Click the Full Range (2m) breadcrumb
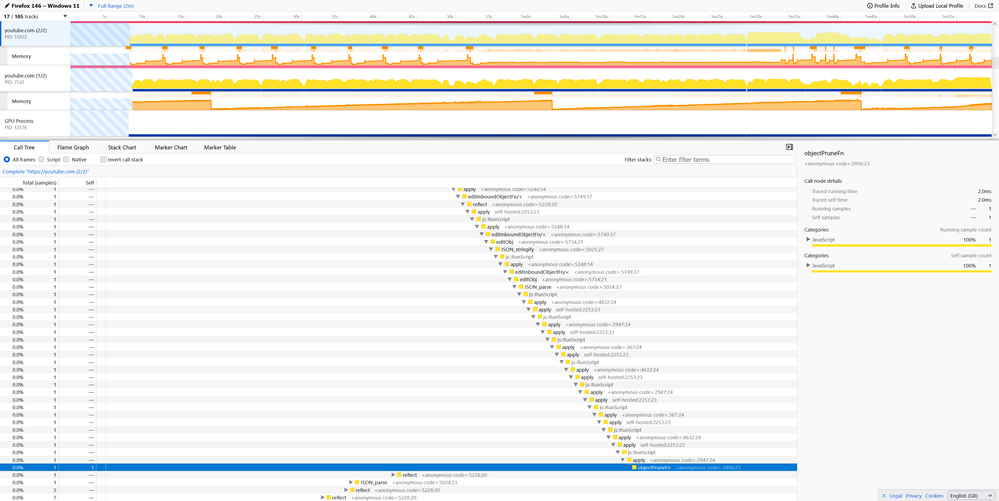 [115, 6]
